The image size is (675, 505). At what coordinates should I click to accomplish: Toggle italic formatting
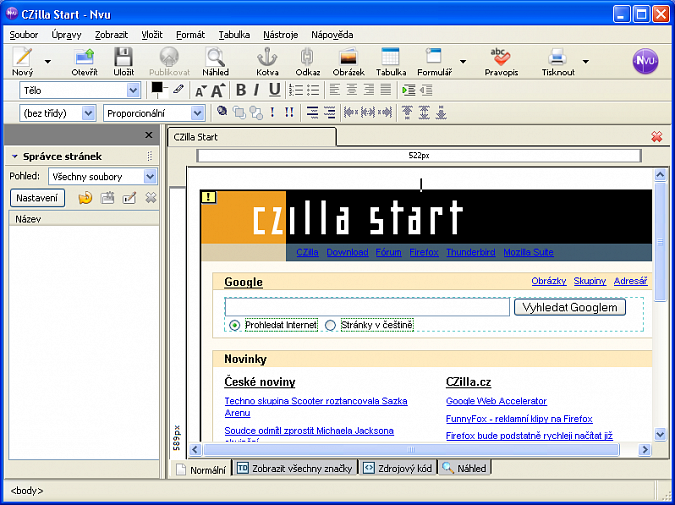(257, 90)
